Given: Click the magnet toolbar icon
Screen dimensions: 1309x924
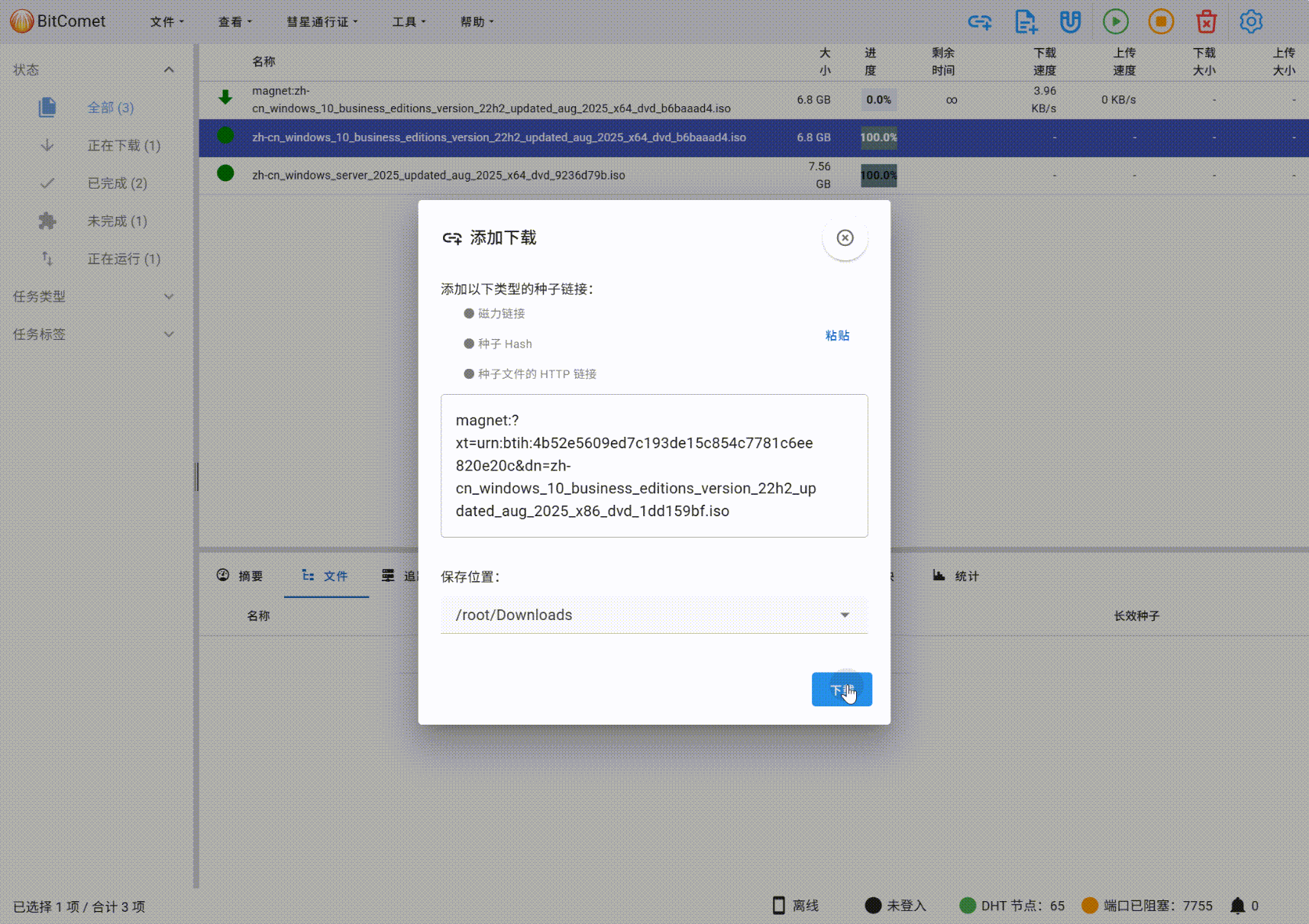Looking at the screenshot, I should click(x=1070, y=21).
